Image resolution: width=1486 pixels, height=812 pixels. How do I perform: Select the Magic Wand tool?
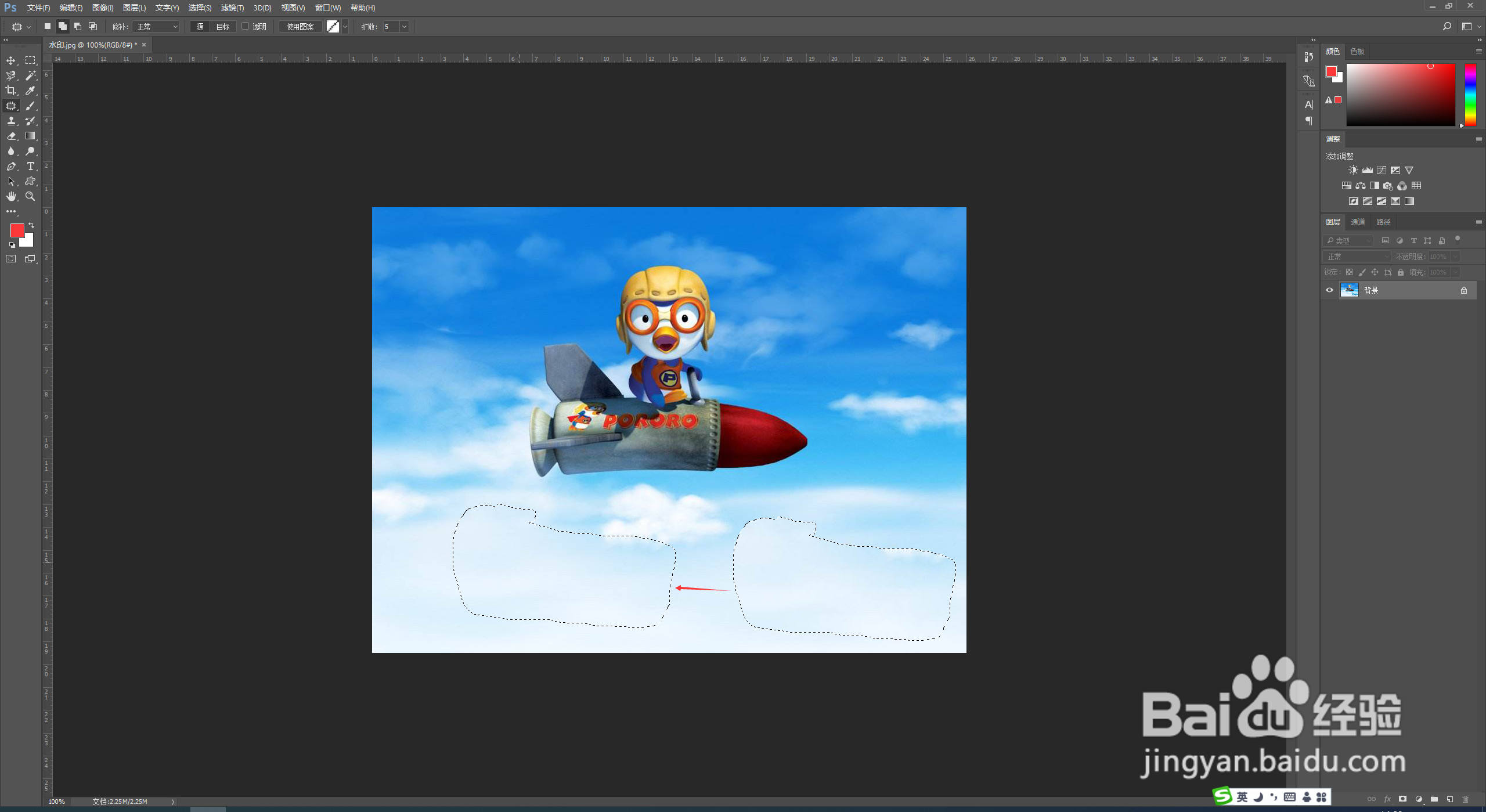[31, 75]
